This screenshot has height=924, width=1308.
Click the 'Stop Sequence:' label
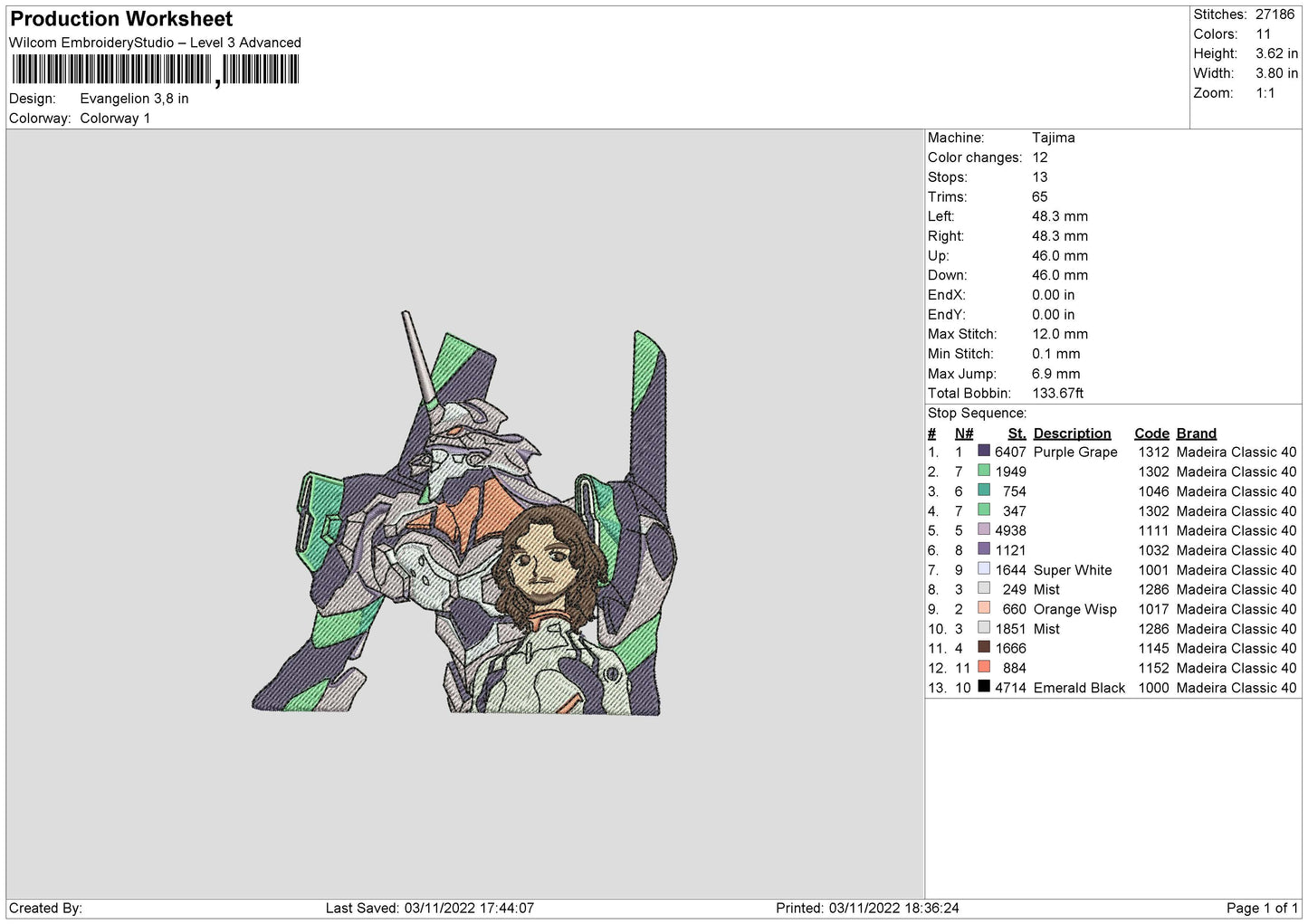pyautogui.click(x=977, y=414)
